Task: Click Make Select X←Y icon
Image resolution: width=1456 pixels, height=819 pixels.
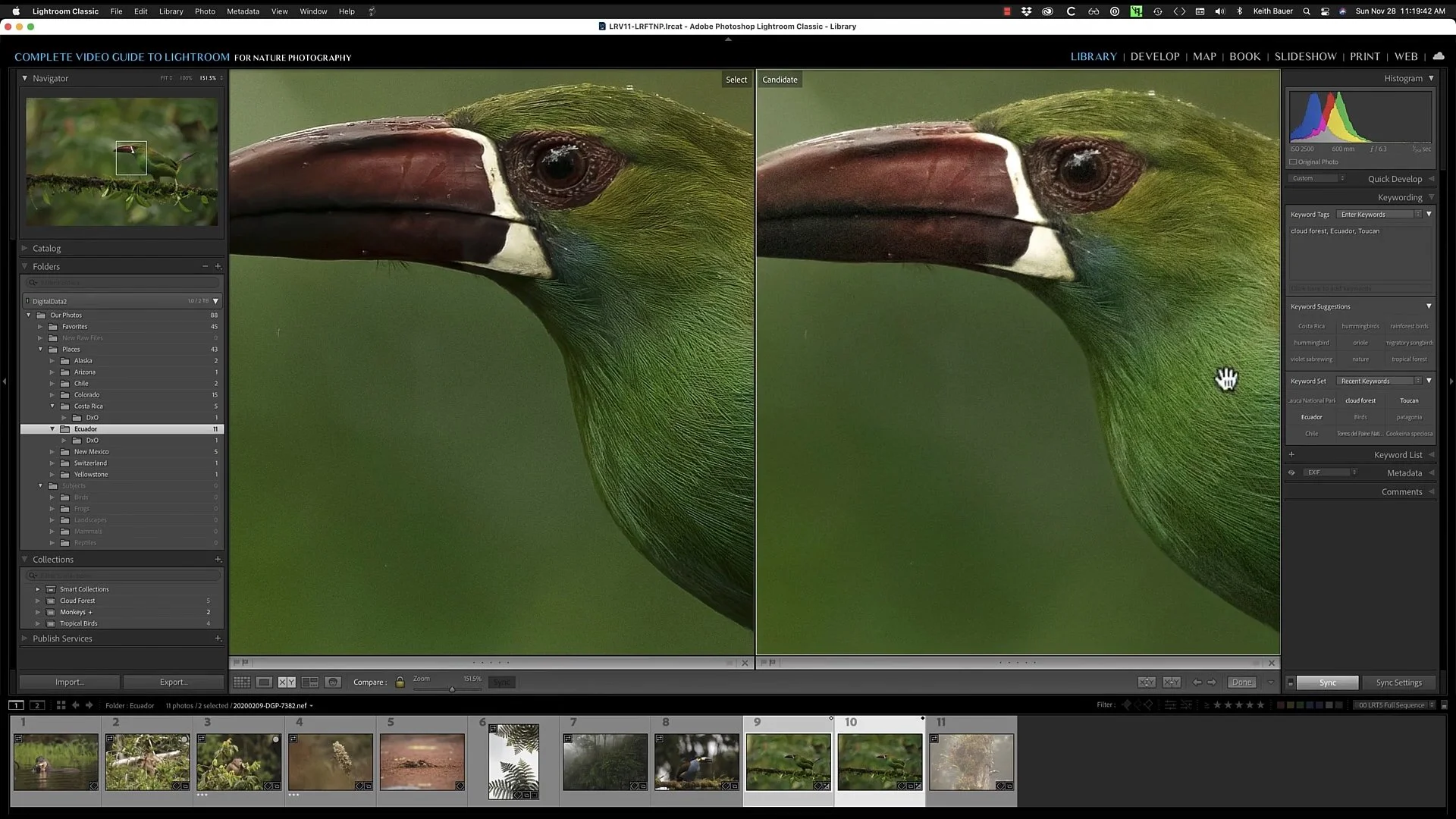Action: point(1172,682)
